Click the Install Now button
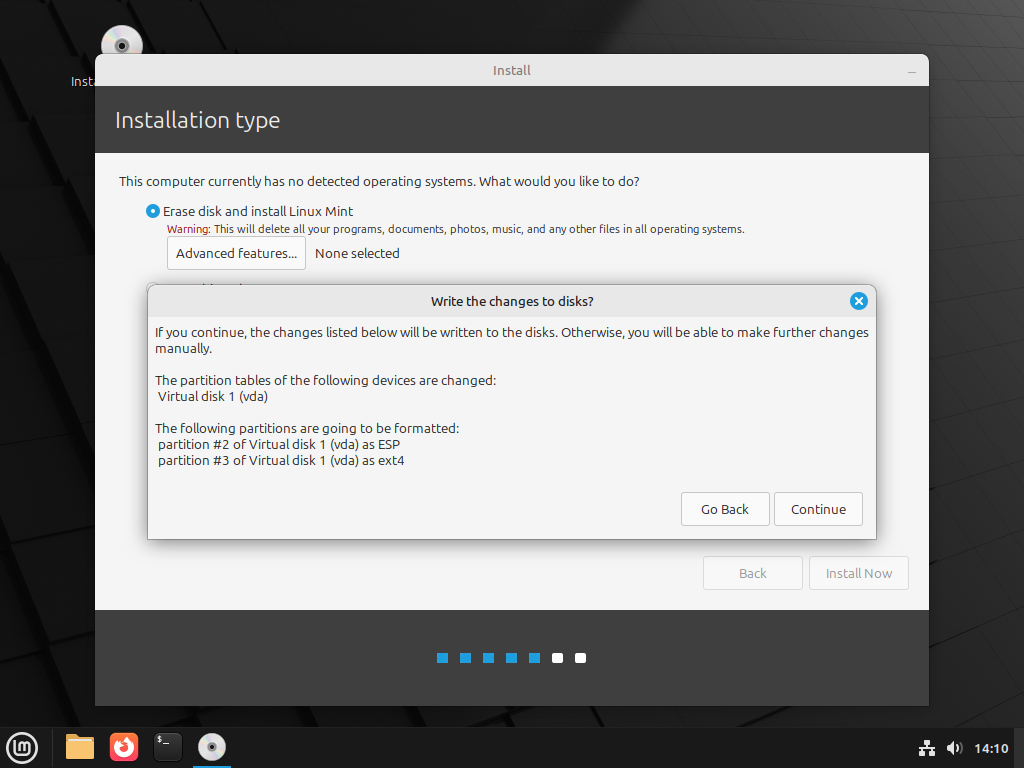The width and height of the screenshot is (1024, 768). tap(858, 573)
